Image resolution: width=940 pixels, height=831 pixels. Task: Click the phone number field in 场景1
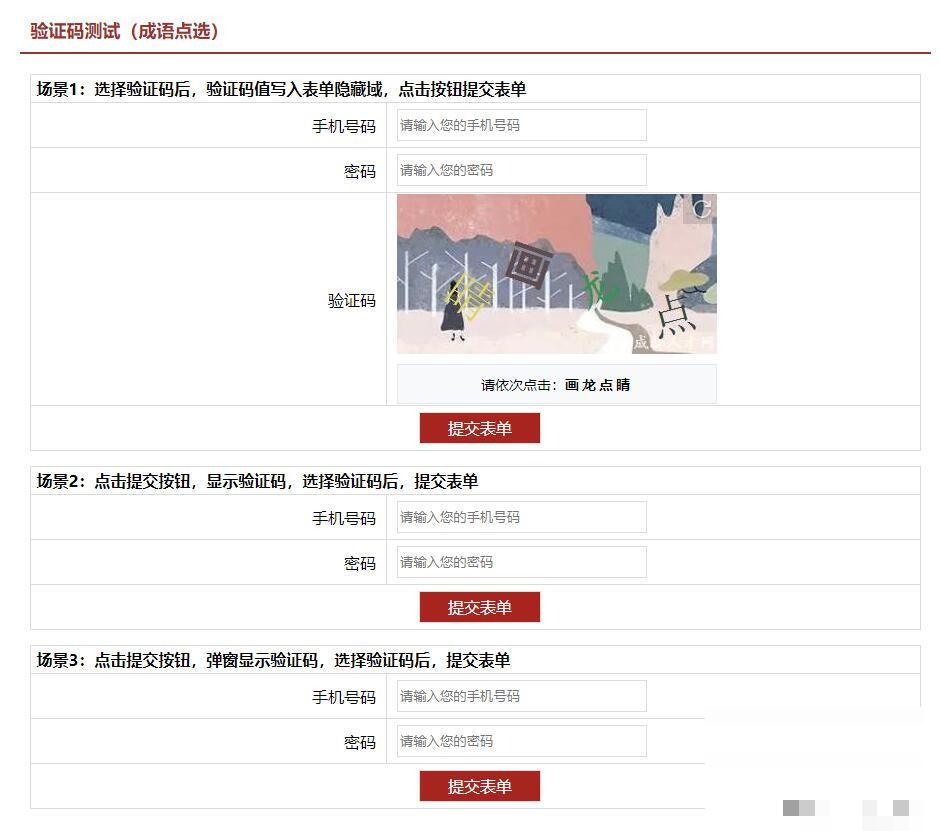pyautogui.click(x=520, y=124)
